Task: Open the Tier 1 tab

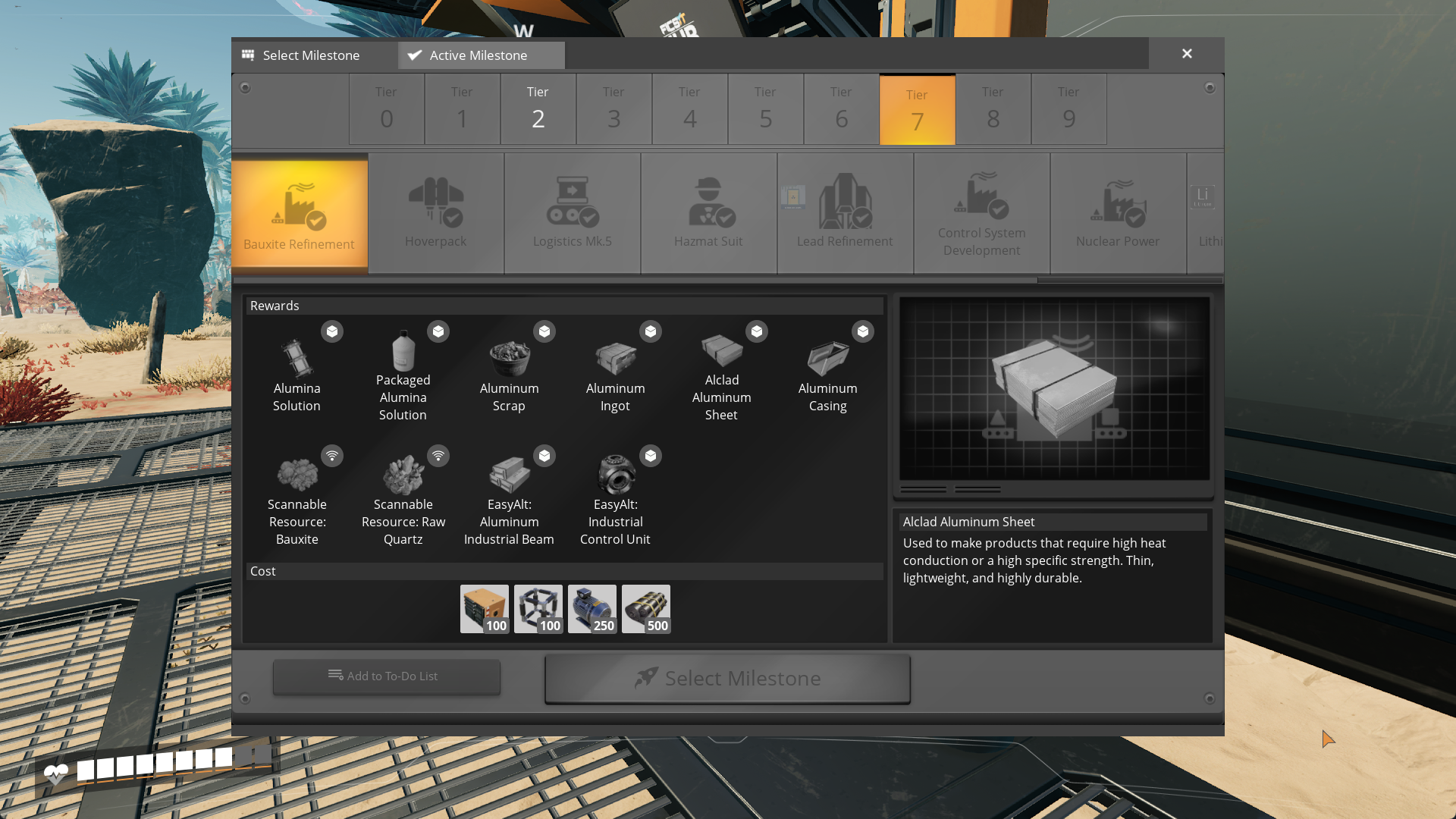Action: (x=463, y=109)
